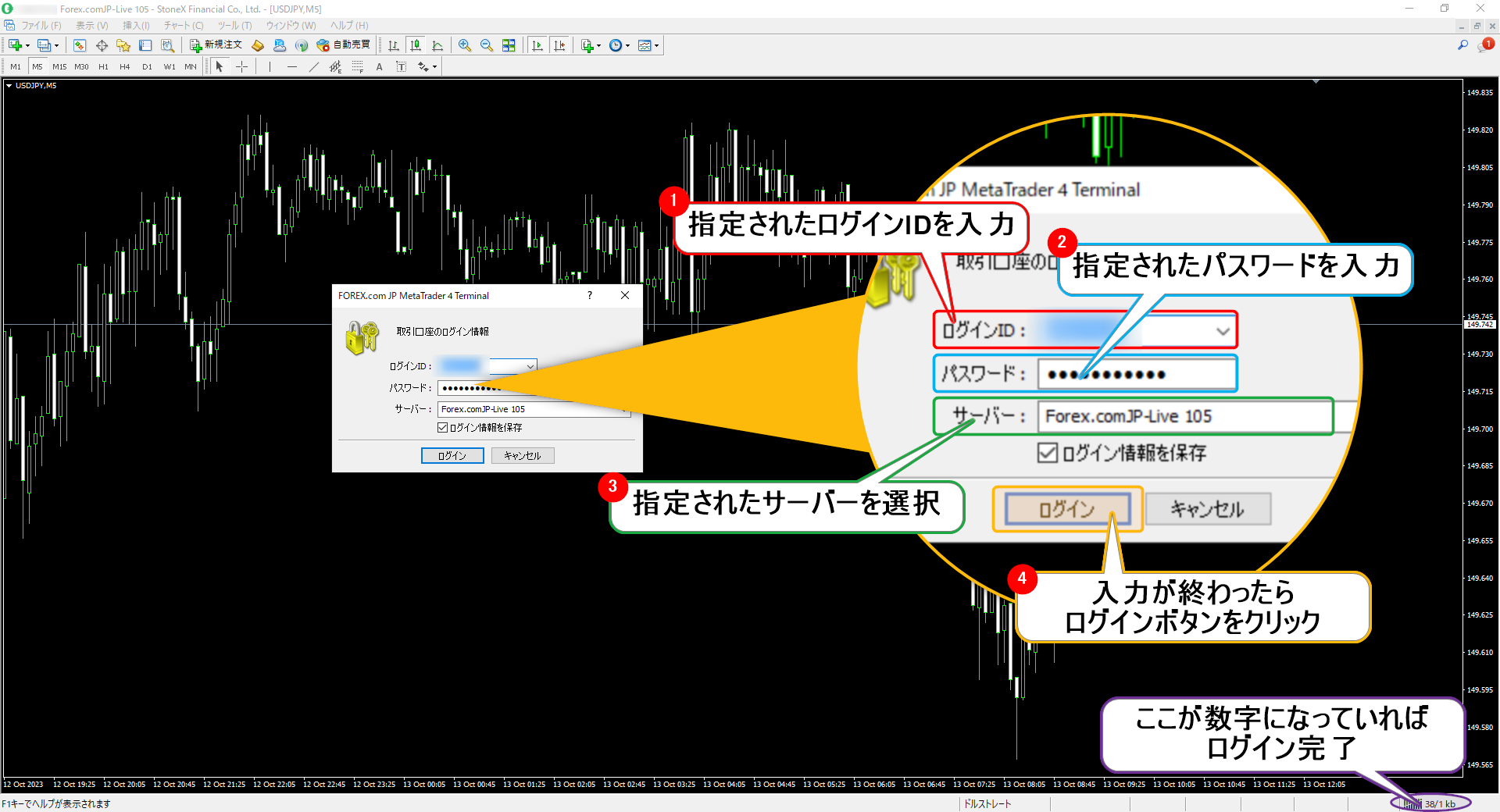Toggle chart auto scroll icon

(537, 45)
